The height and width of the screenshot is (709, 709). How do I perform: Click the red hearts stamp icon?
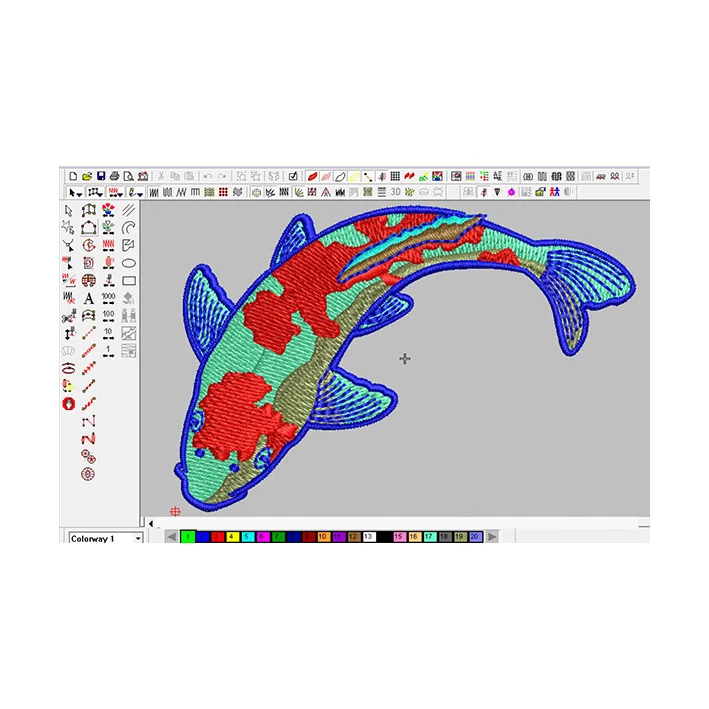pyautogui.click(x=409, y=176)
